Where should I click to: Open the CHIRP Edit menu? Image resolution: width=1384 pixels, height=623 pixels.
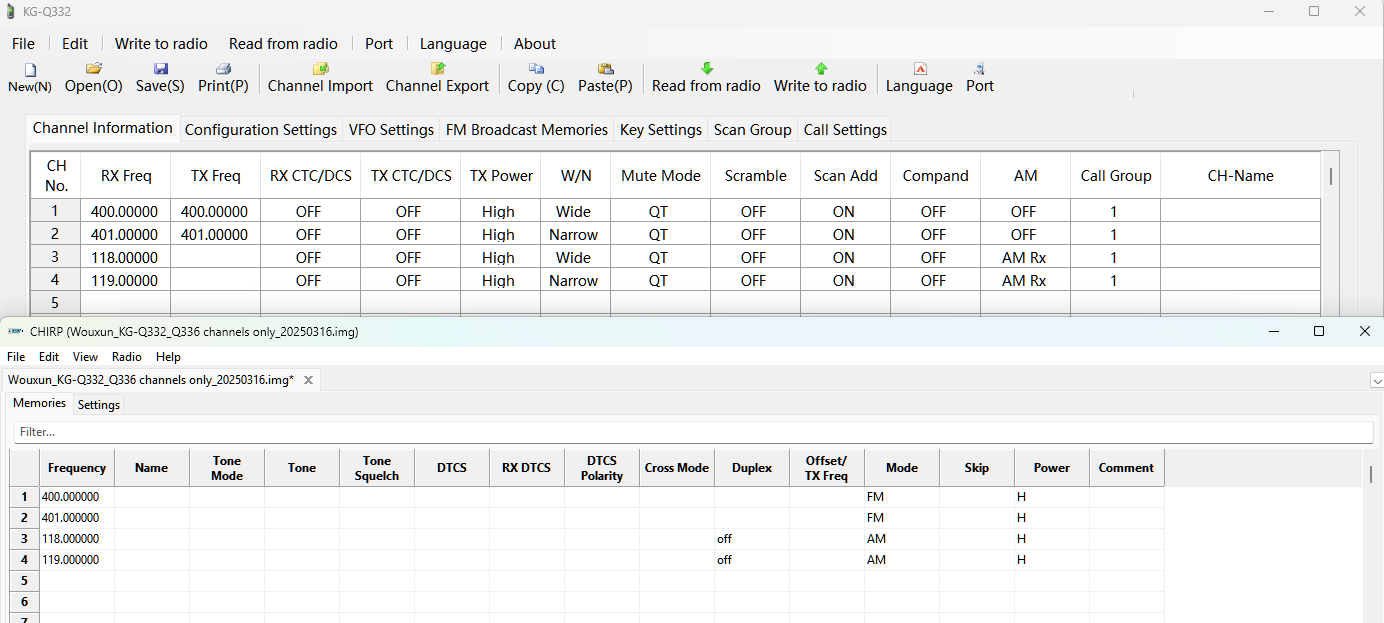click(x=49, y=357)
